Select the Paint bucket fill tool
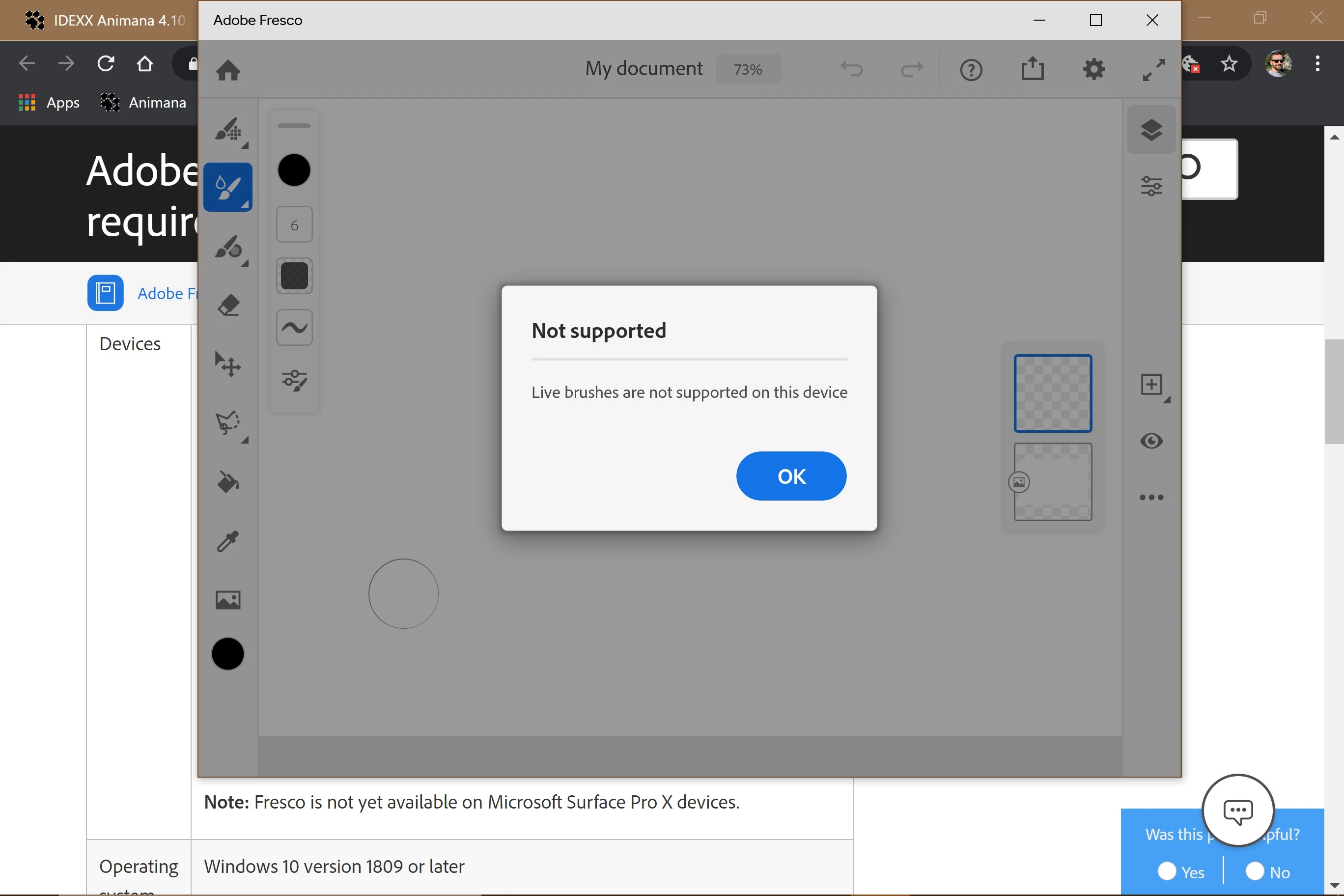1344x896 pixels. [x=227, y=482]
